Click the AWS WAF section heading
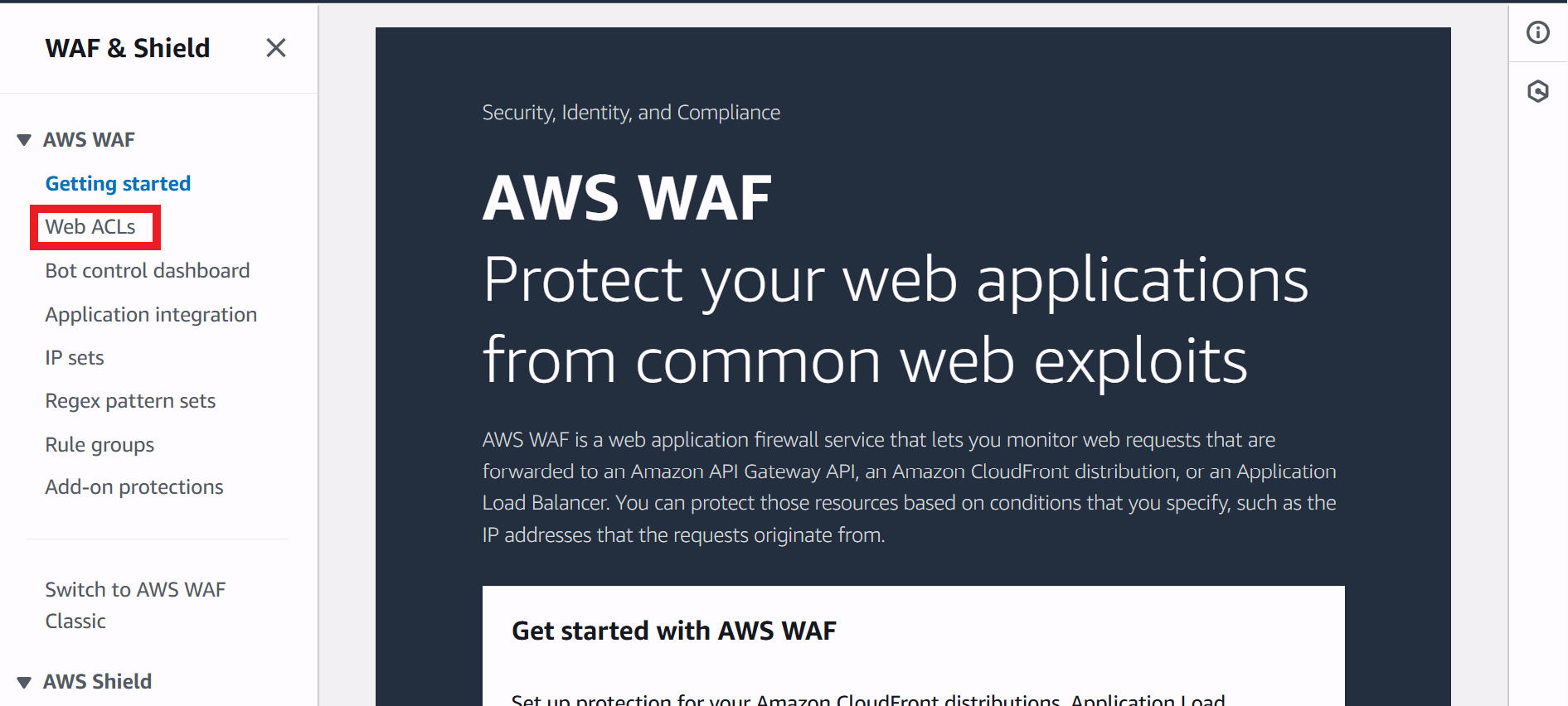Viewport: 1568px width, 706px height. coord(89,140)
